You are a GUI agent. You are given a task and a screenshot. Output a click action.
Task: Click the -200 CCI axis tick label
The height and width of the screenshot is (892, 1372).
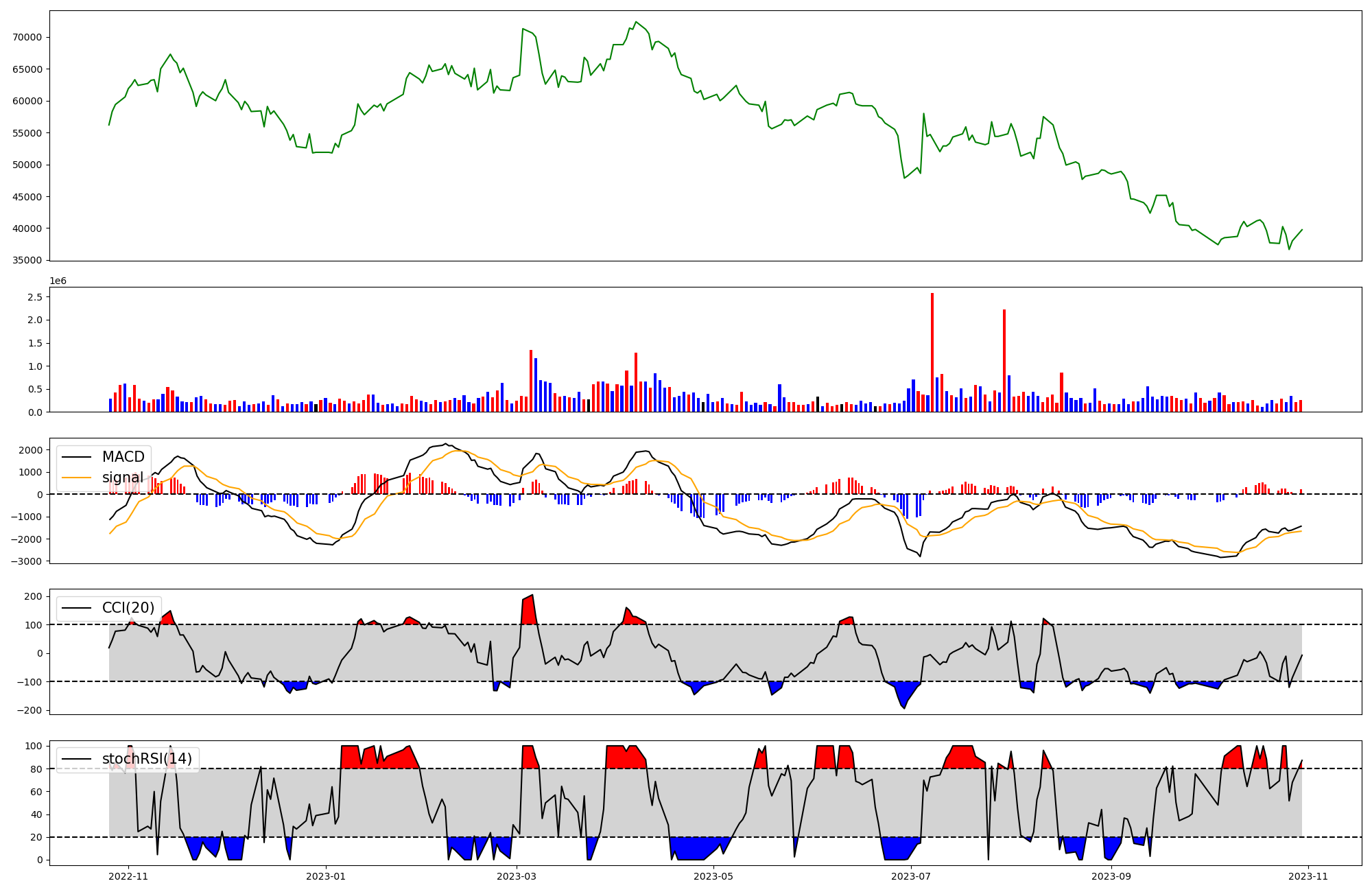coord(31,710)
